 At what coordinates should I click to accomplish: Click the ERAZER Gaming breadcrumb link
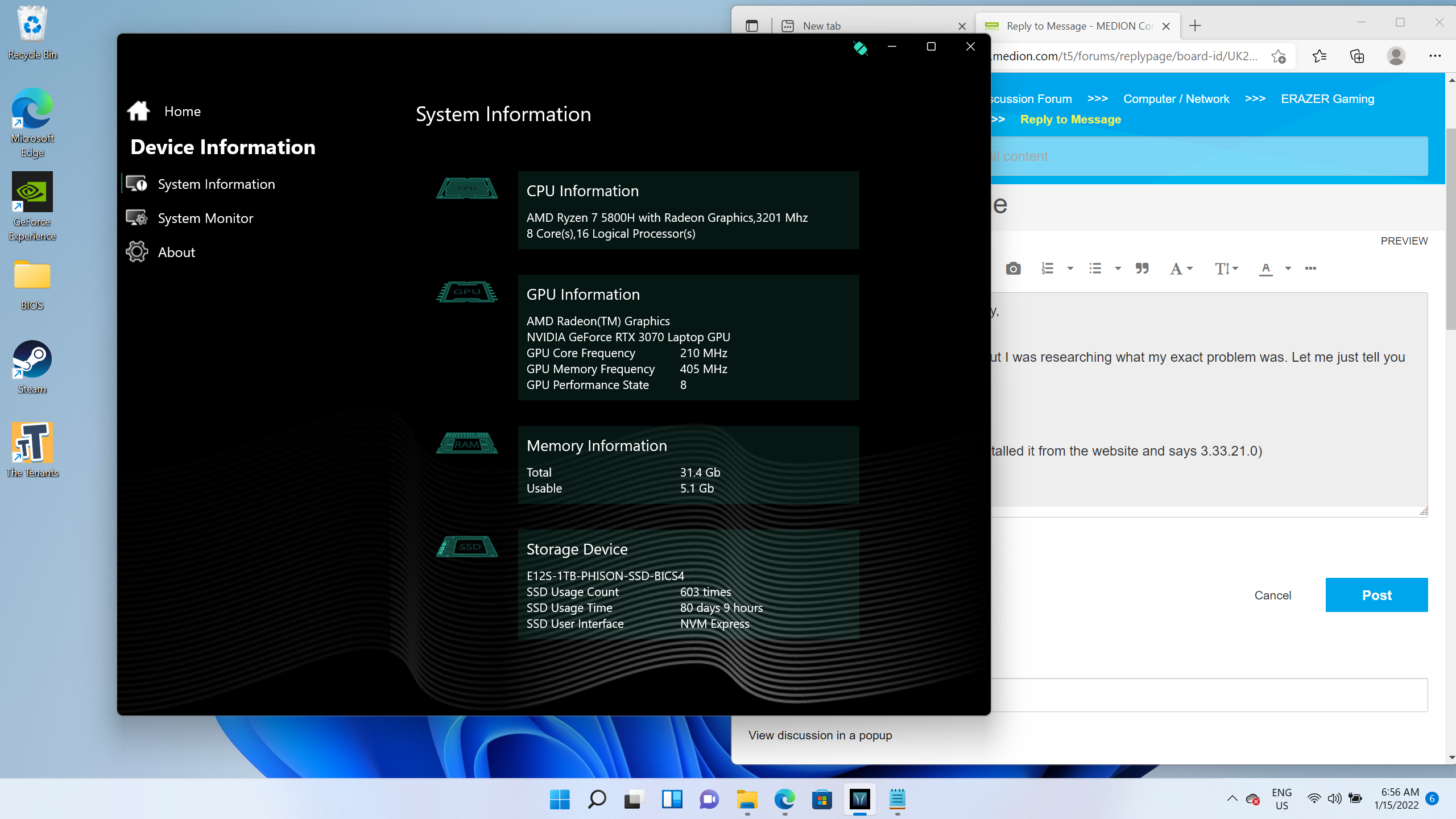tap(1327, 99)
